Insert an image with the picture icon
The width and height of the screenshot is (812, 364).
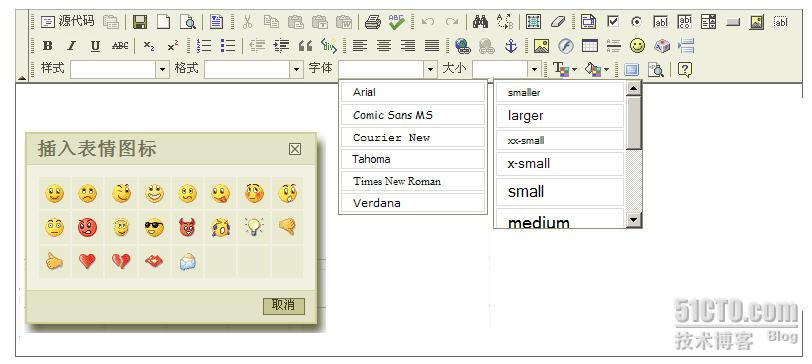click(x=541, y=46)
